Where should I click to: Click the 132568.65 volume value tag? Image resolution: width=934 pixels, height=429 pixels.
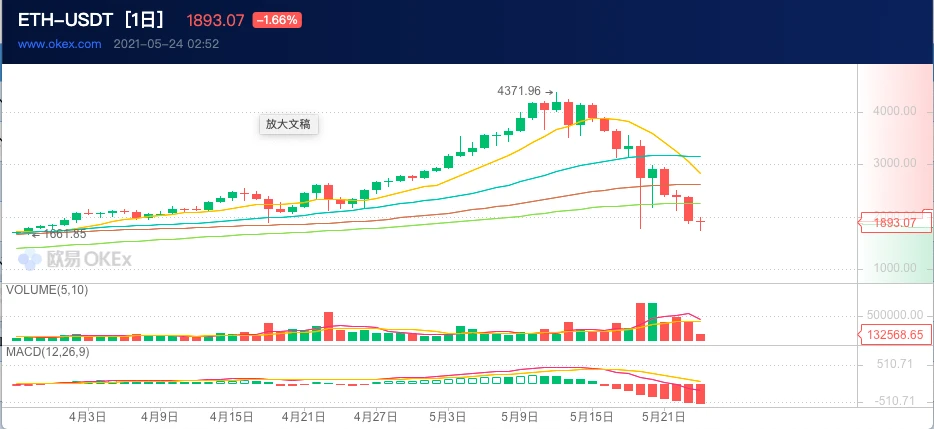pyautogui.click(x=895, y=335)
